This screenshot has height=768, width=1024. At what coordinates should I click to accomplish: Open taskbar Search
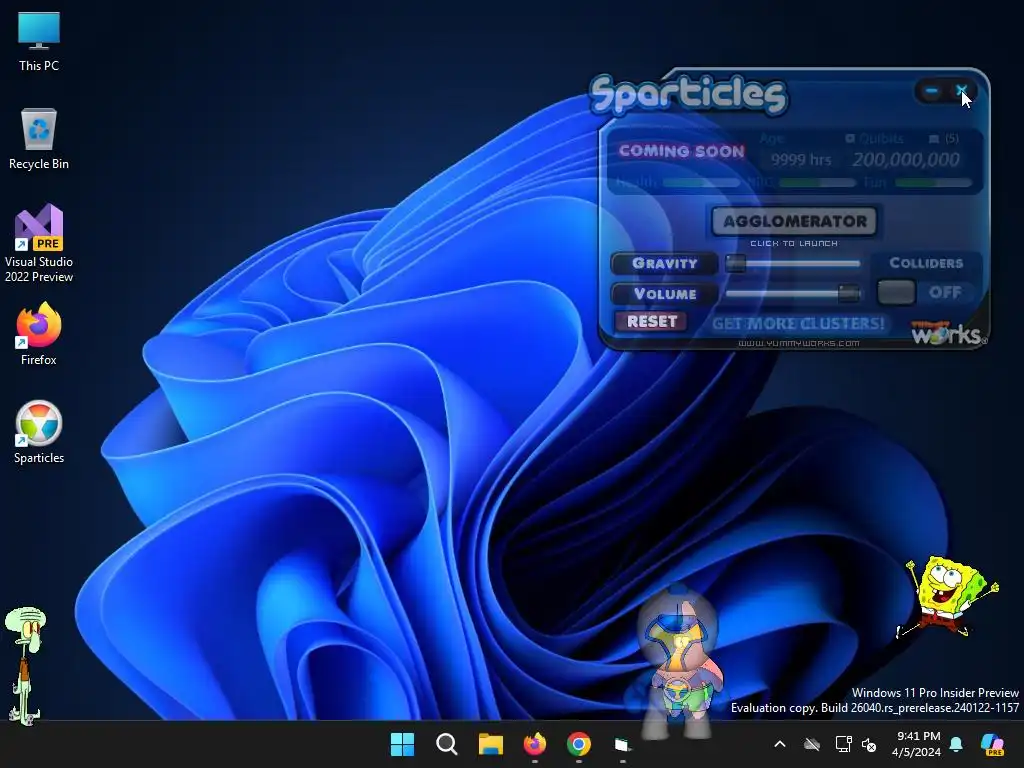pos(447,744)
